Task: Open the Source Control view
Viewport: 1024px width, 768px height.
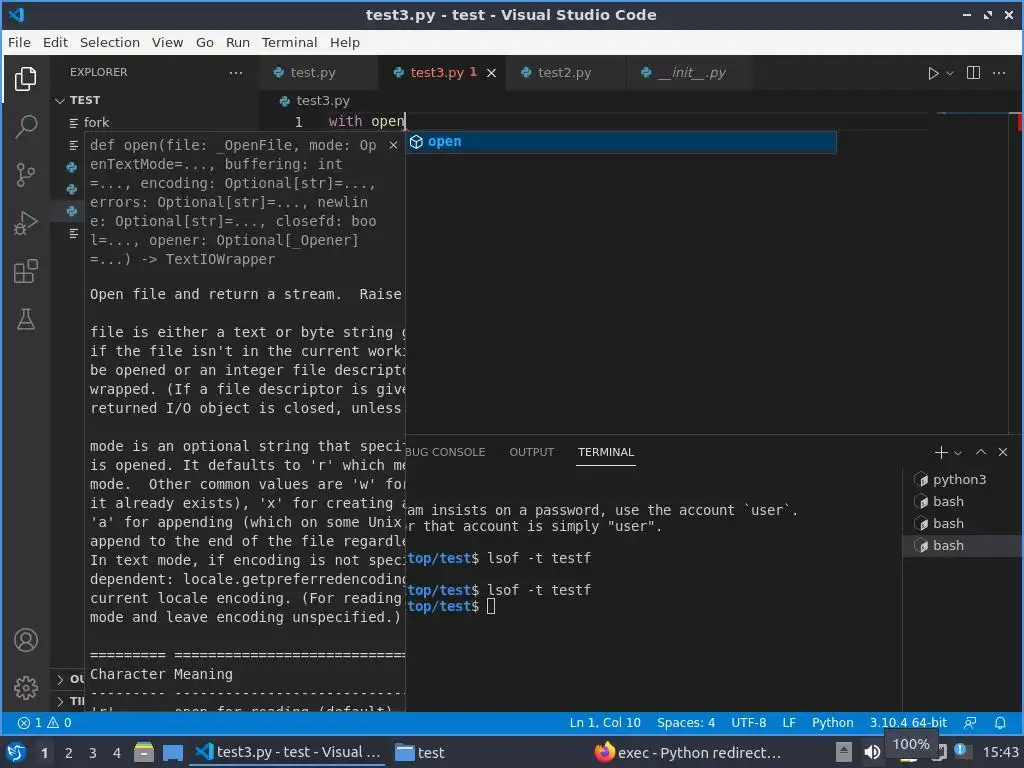Action: point(25,174)
